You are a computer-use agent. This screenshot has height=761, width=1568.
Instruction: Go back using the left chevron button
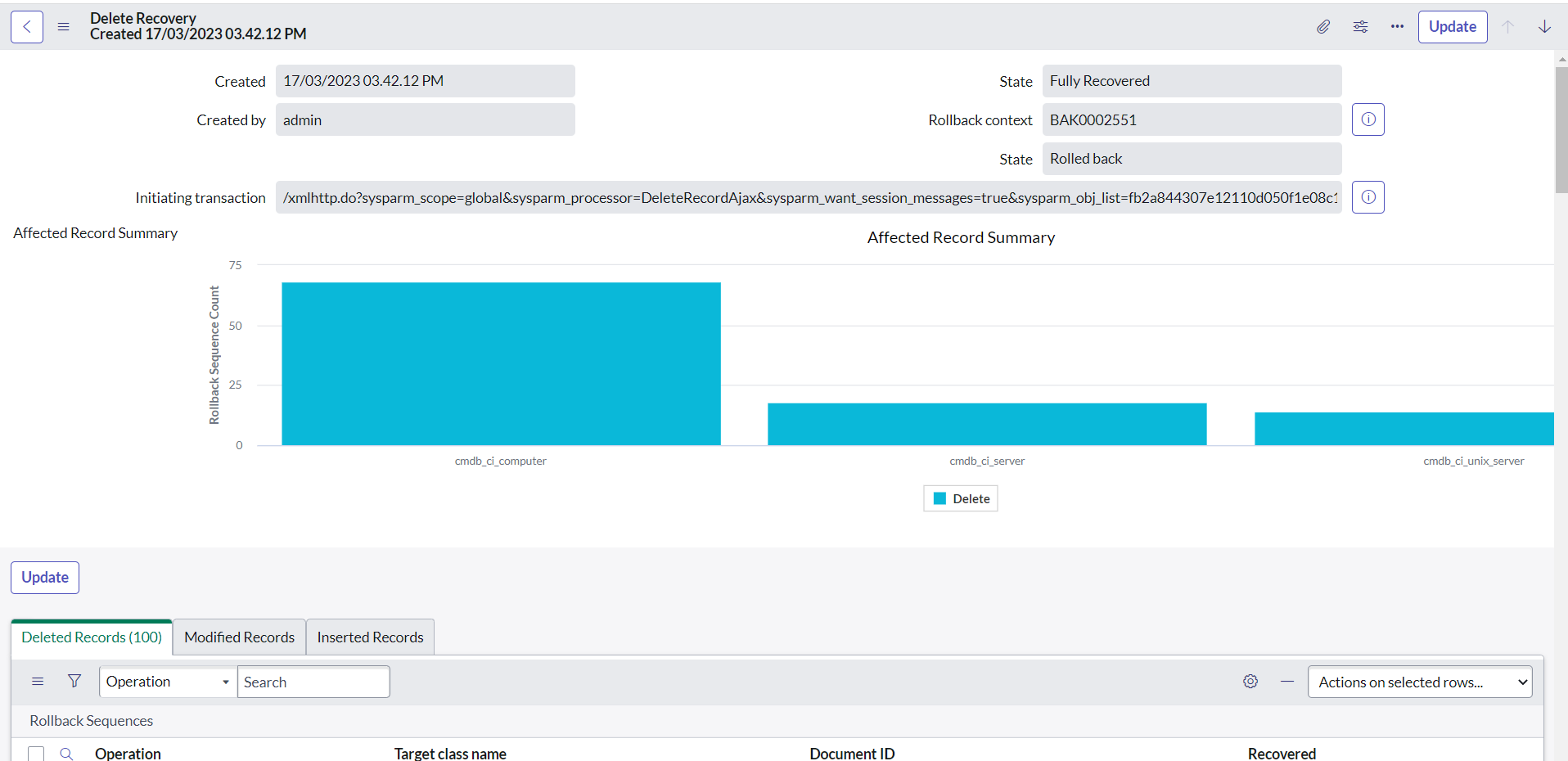(27, 27)
